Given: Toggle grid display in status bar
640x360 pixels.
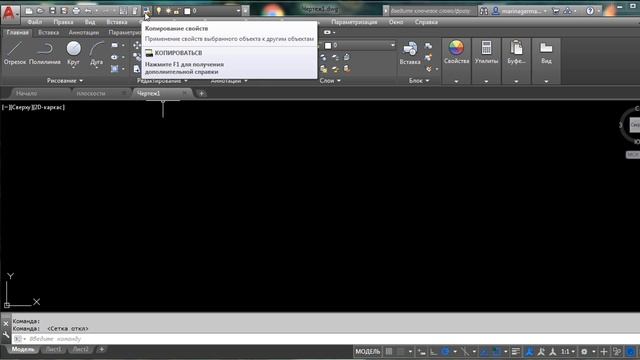Looking at the screenshot, I should coord(389,351).
